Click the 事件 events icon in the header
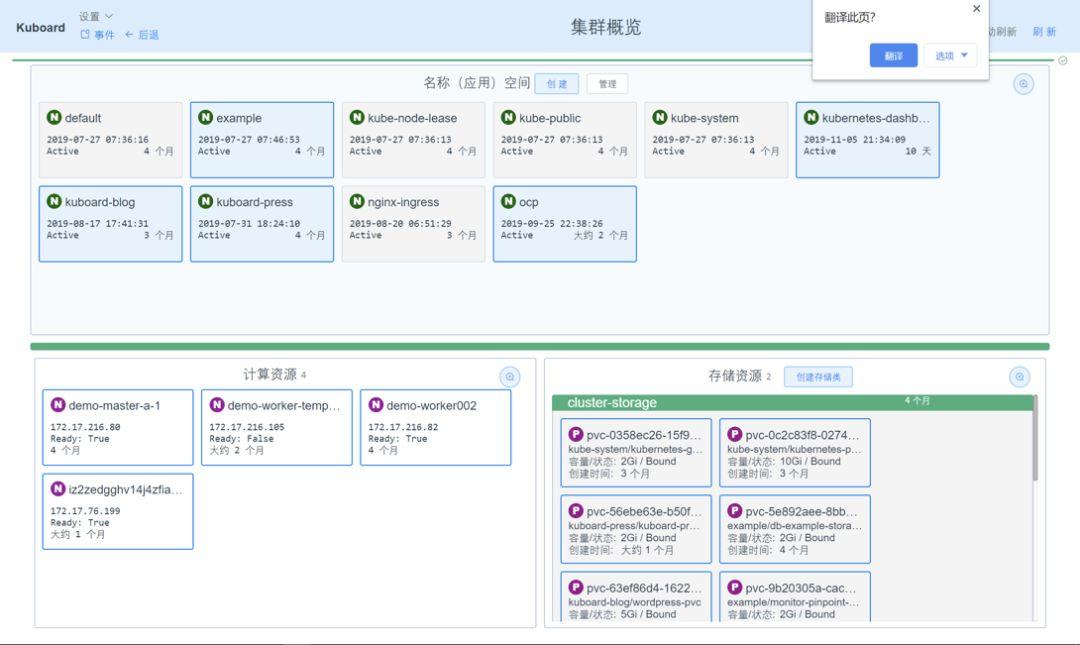Viewport: 1080px width, 645px height. (x=83, y=33)
